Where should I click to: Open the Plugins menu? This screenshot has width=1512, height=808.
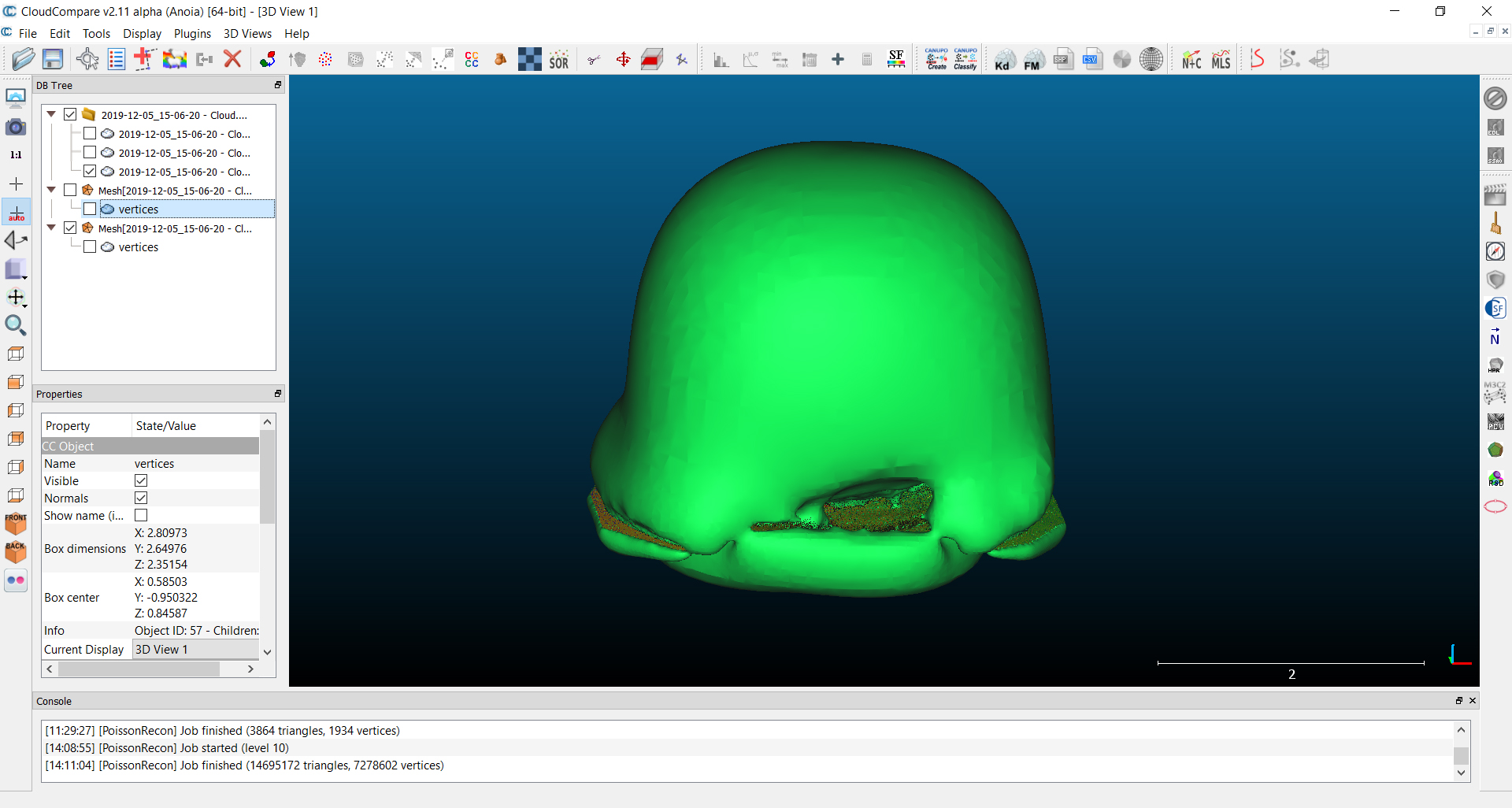[192, 33]
